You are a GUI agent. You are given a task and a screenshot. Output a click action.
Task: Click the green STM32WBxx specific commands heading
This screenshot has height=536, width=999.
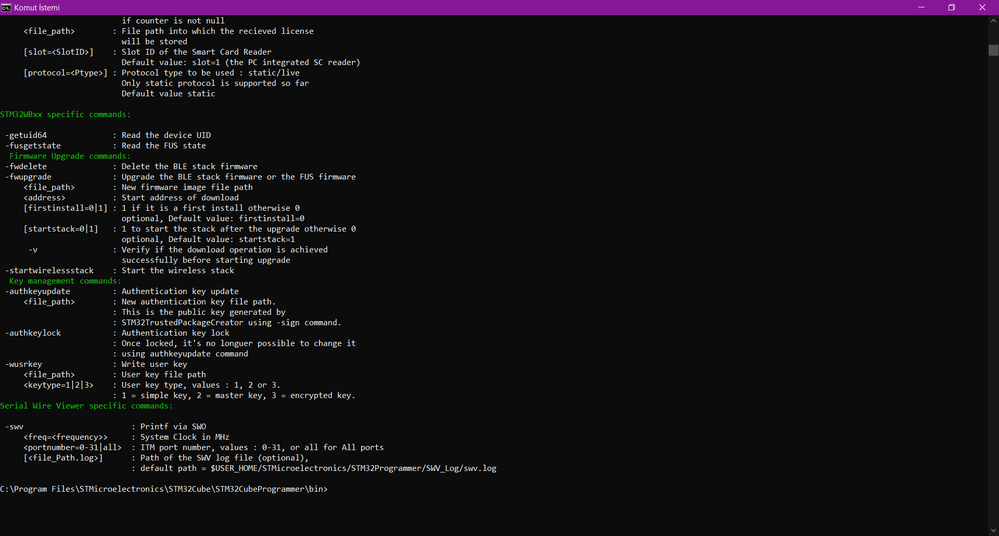pos(65,114)
